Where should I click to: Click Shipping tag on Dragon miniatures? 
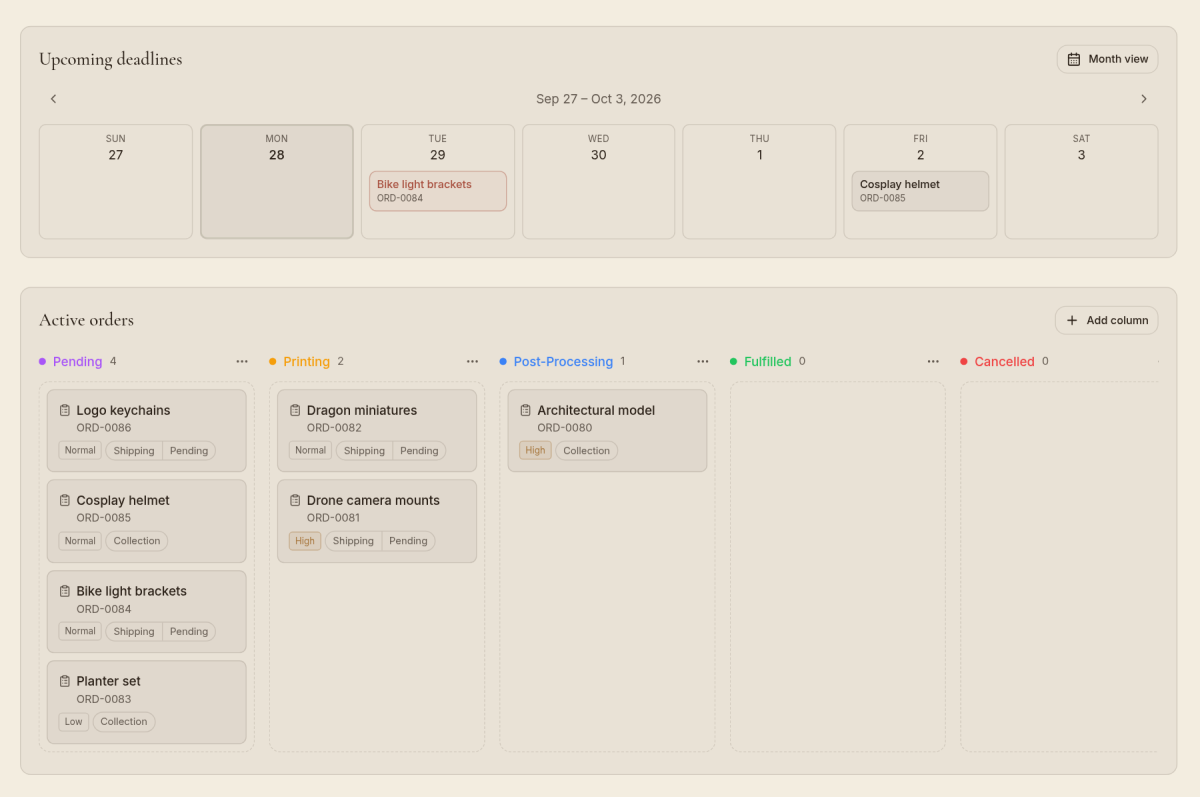click(x=364, y=451)
